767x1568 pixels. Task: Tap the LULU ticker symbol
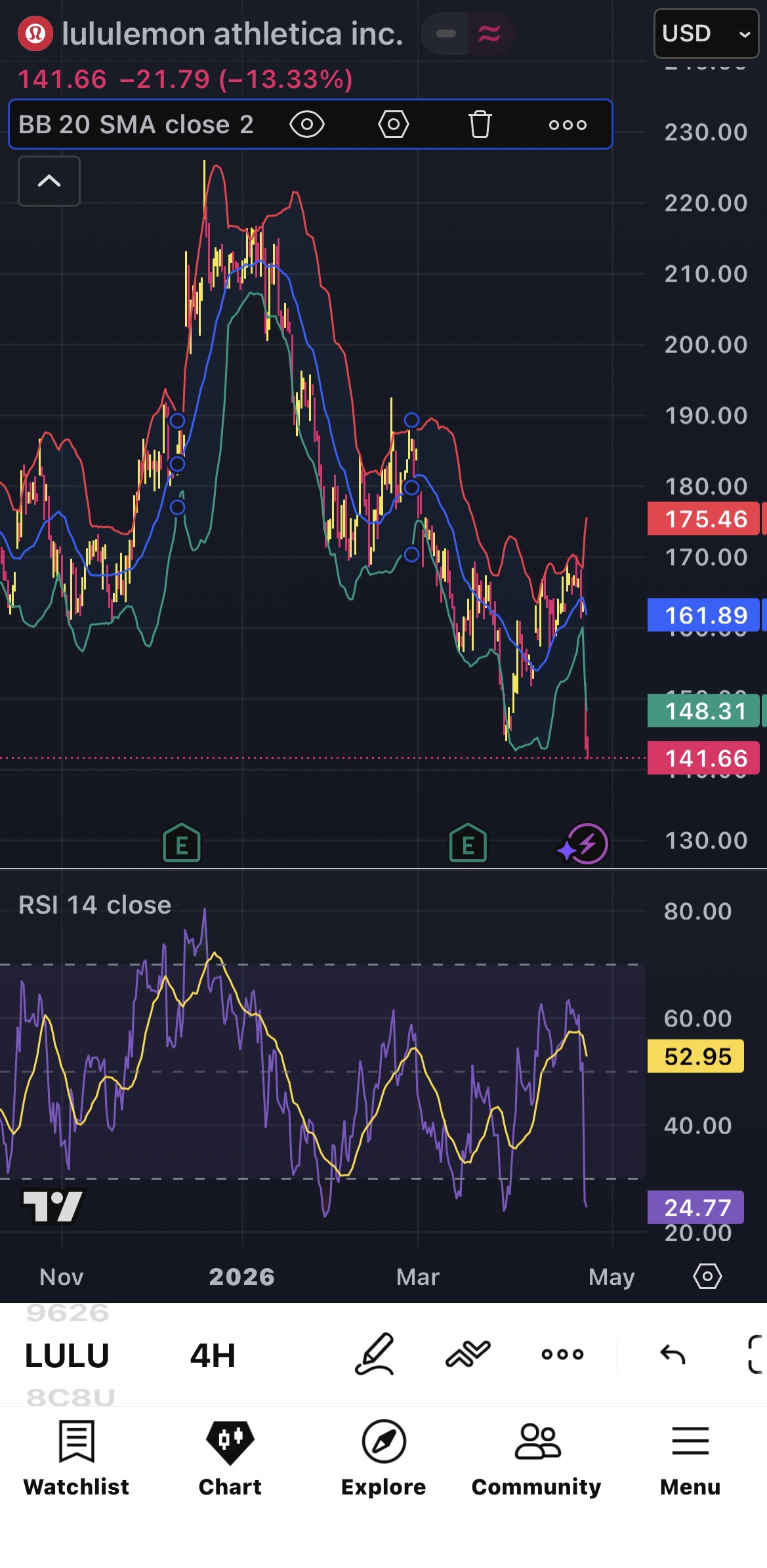(x=67, y=1355)
